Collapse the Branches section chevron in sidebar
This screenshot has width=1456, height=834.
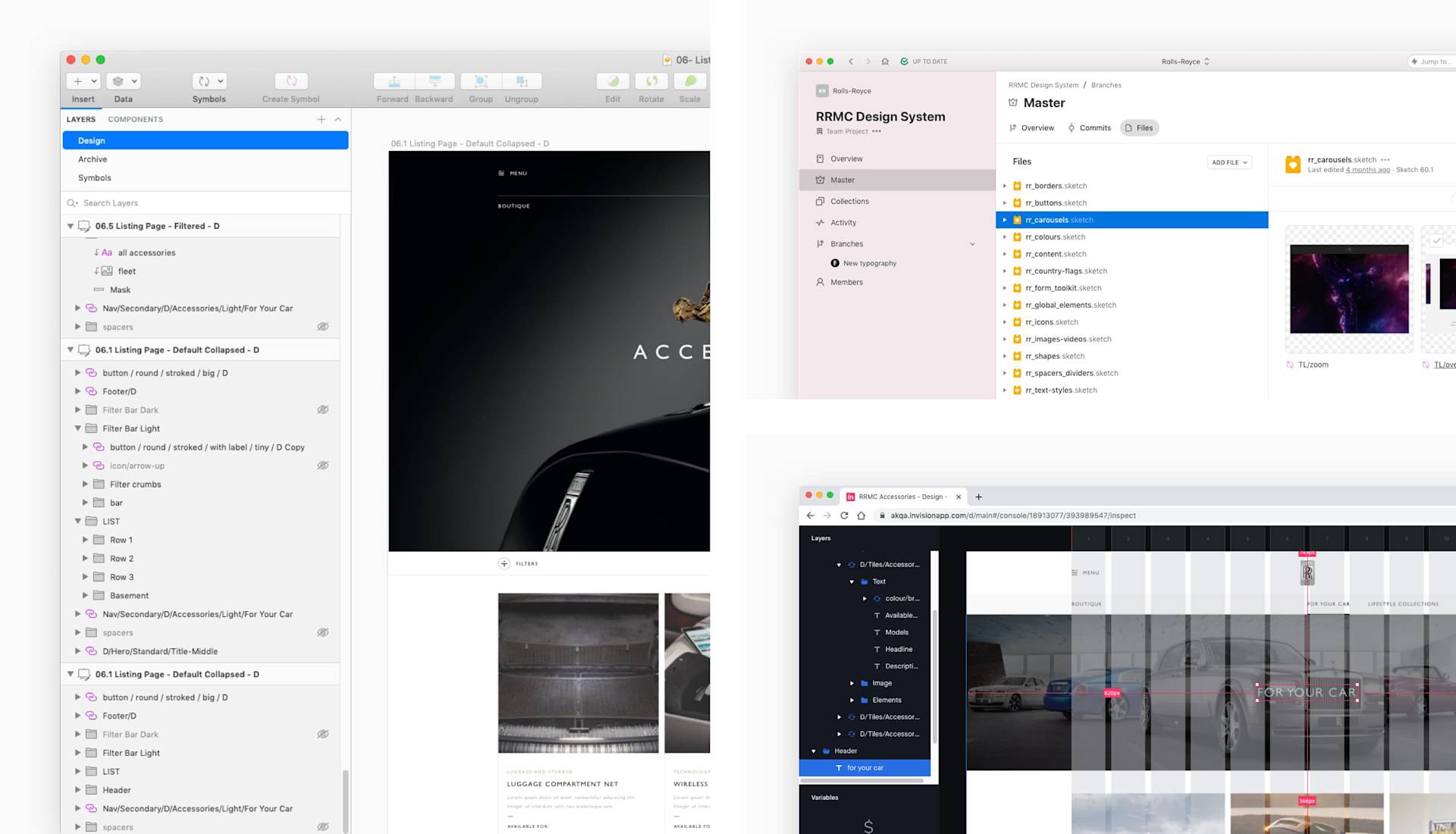point(972,244)
